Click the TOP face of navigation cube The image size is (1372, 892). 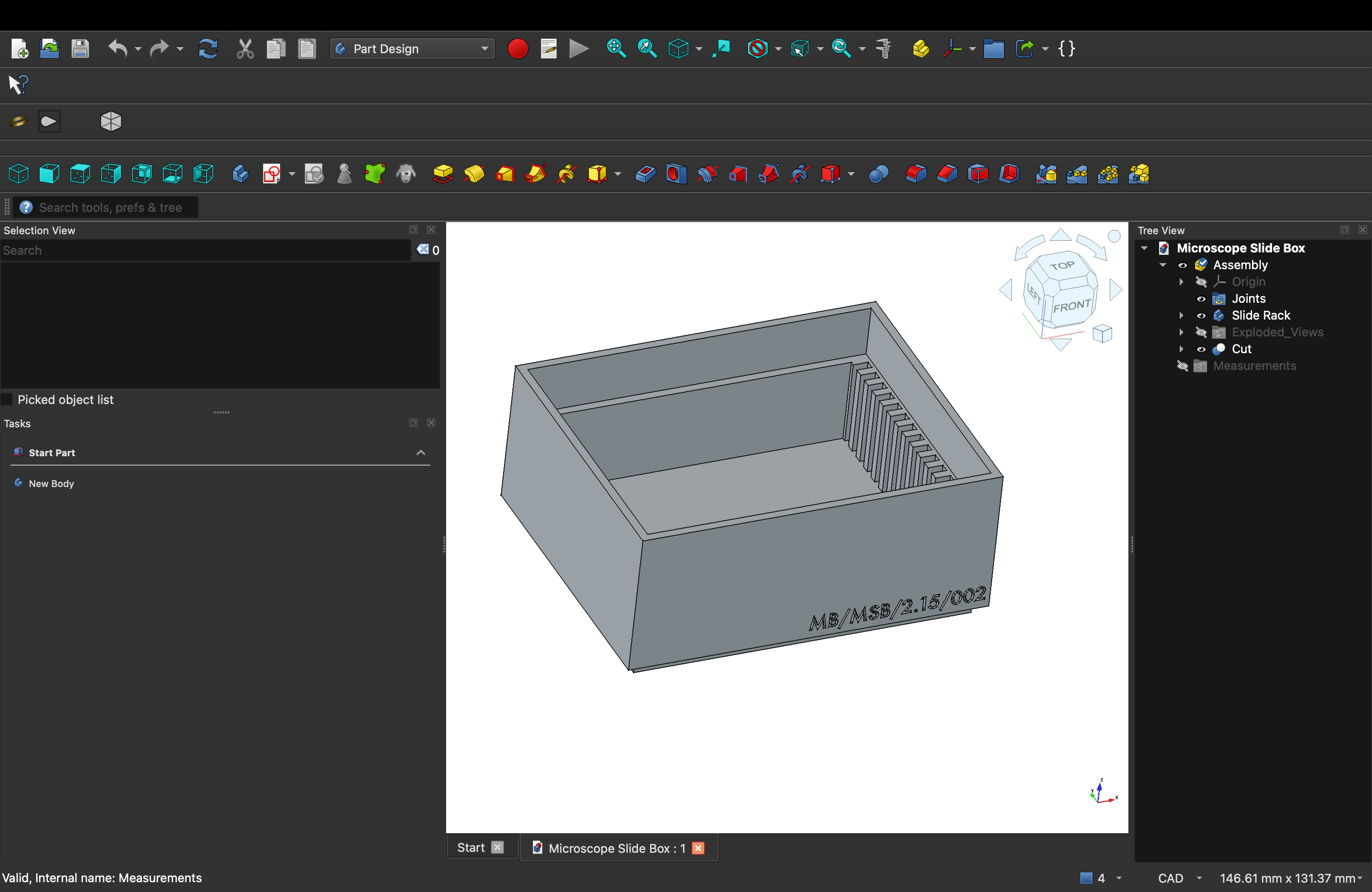coord(1062,265)
